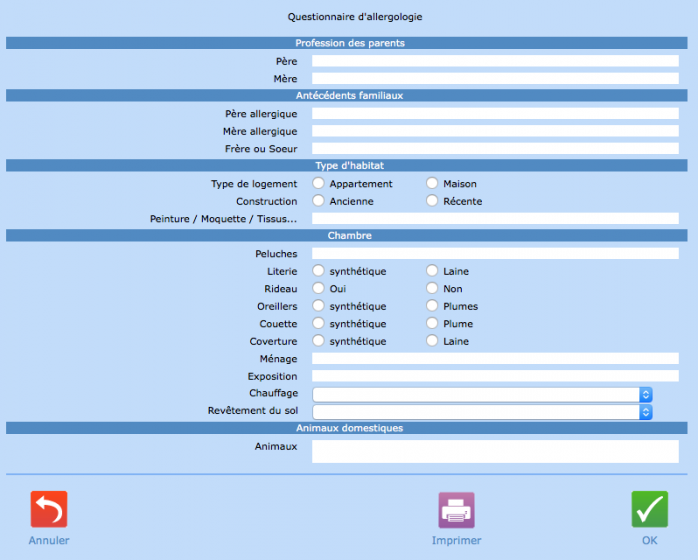The image size is (698, 560).
Task: Choose Ancienne for Construction
Action: (318, 201)
